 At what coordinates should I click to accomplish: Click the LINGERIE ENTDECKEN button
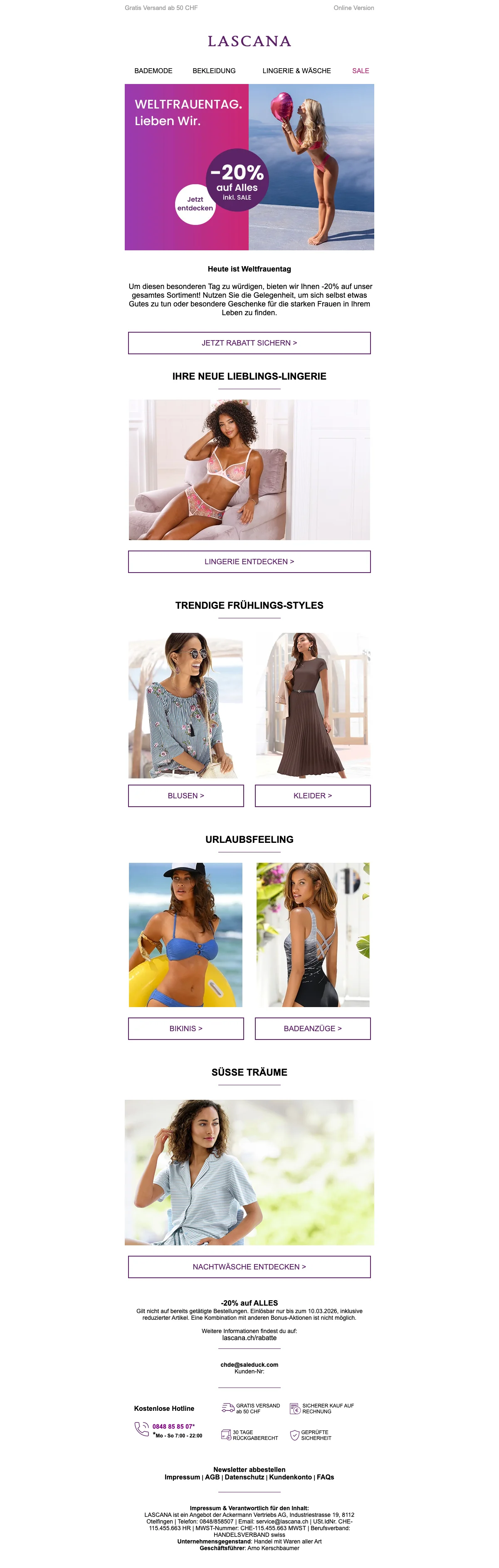pos(249,562)
